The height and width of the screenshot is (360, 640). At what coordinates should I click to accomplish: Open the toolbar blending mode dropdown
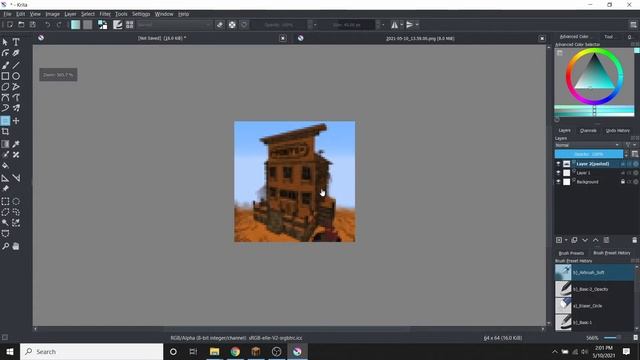click(x=174, y=25)
